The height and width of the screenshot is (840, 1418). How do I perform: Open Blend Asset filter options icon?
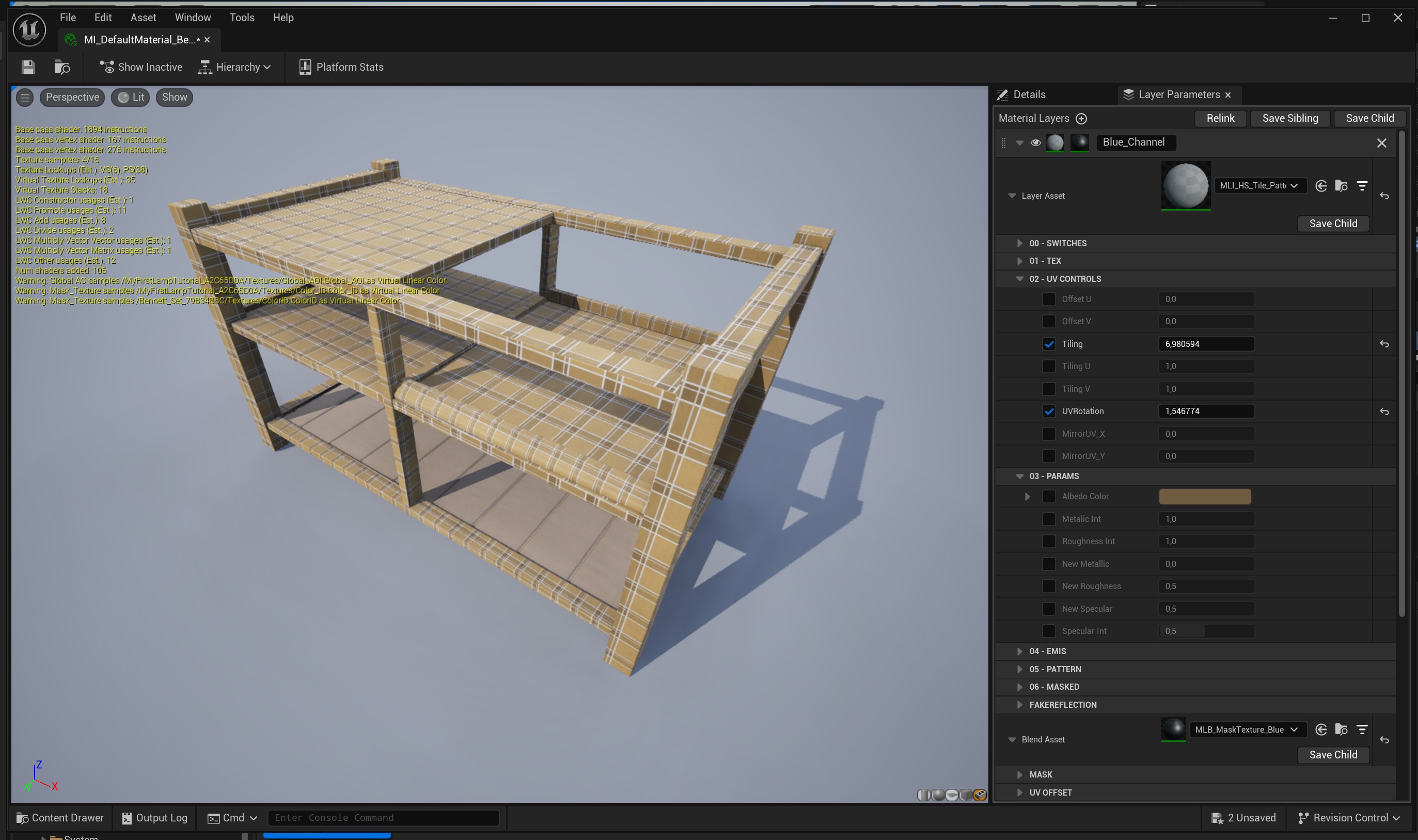tap(1362, 730)
